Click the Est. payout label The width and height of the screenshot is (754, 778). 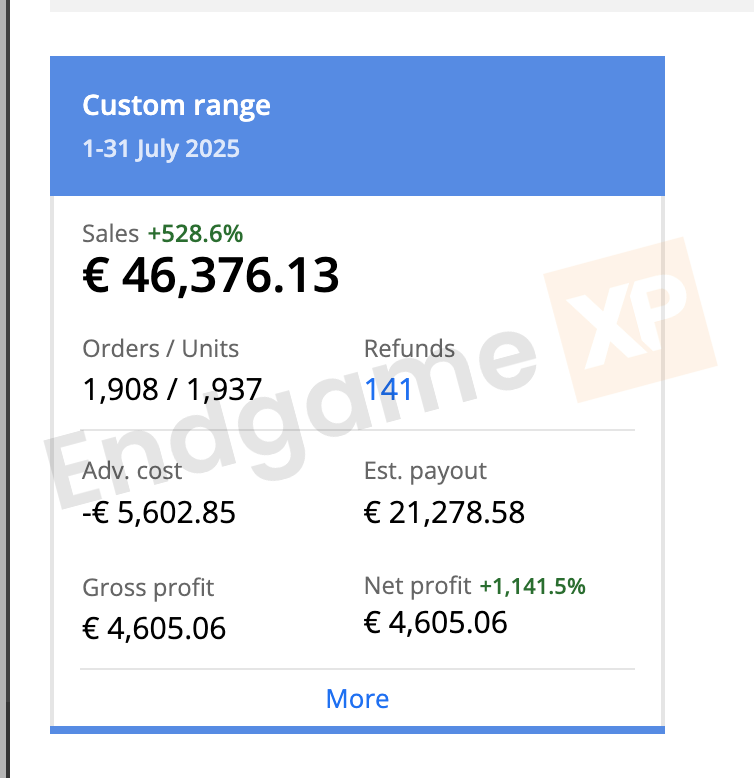coord(425,471)
